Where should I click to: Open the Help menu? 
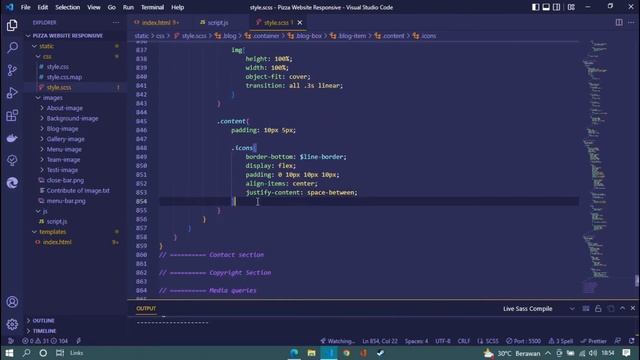click(x=177, y=7)
